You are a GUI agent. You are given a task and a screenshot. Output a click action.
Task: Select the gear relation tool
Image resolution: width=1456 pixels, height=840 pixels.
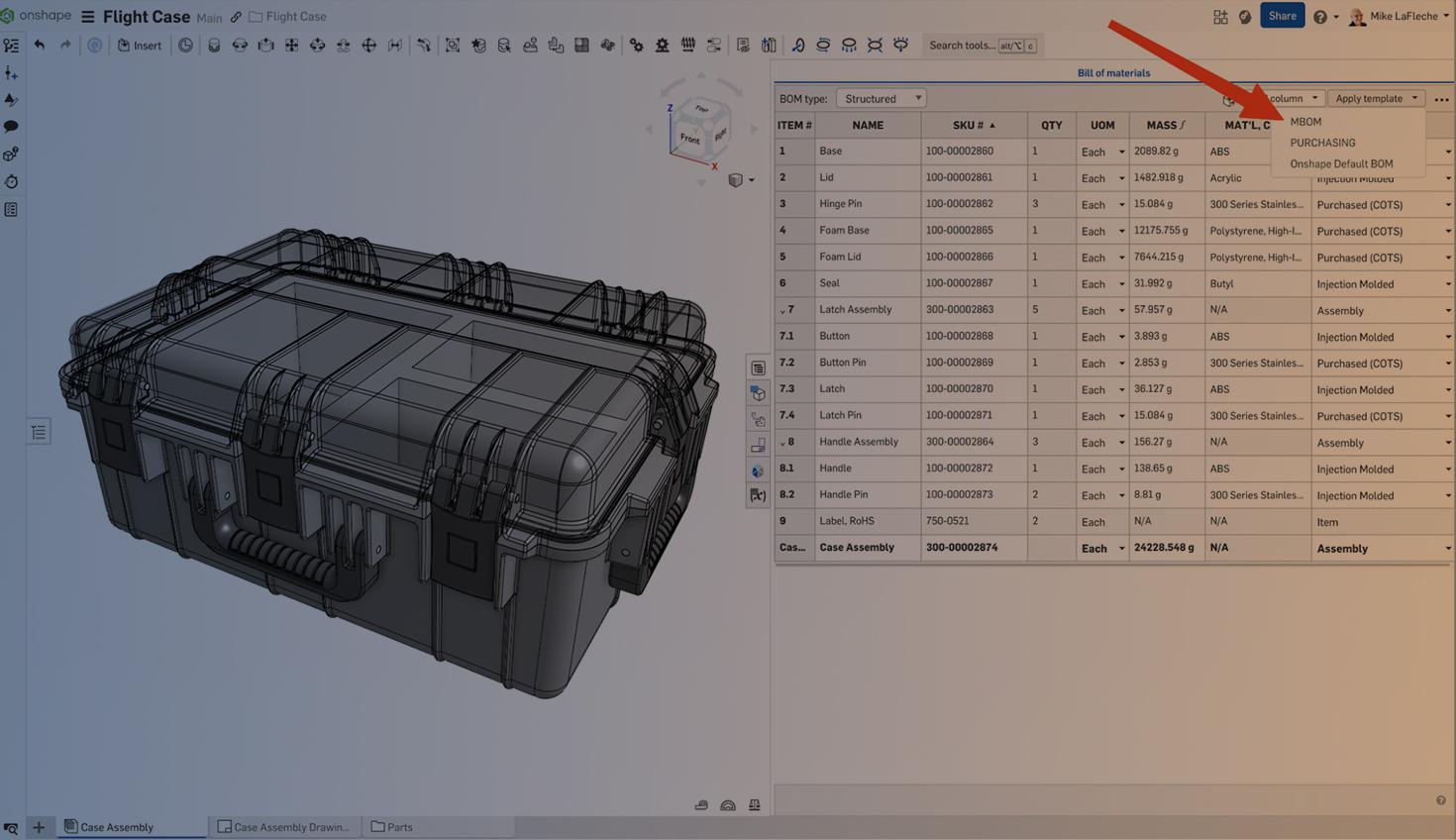(636, 46)
